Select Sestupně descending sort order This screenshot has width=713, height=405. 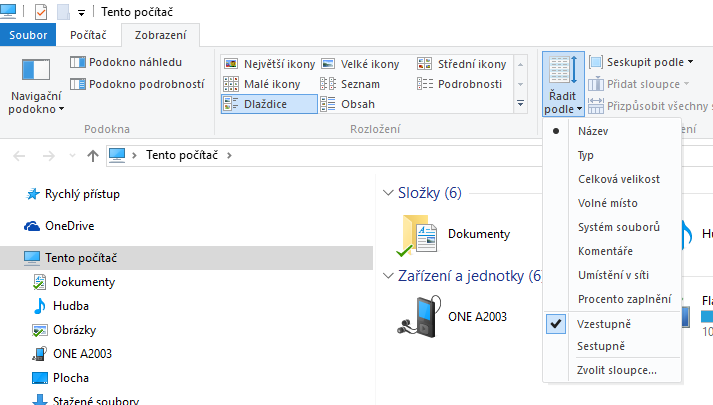[x=601, y=346]
